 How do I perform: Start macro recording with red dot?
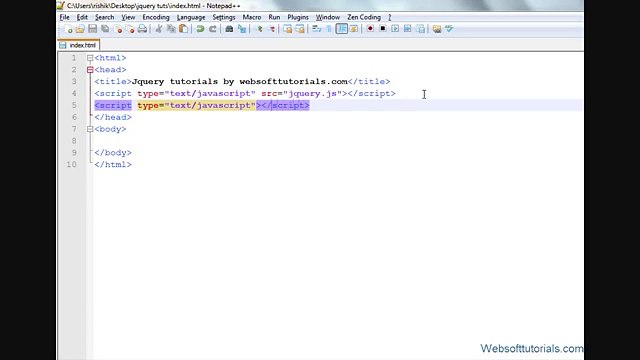point(370,29)
